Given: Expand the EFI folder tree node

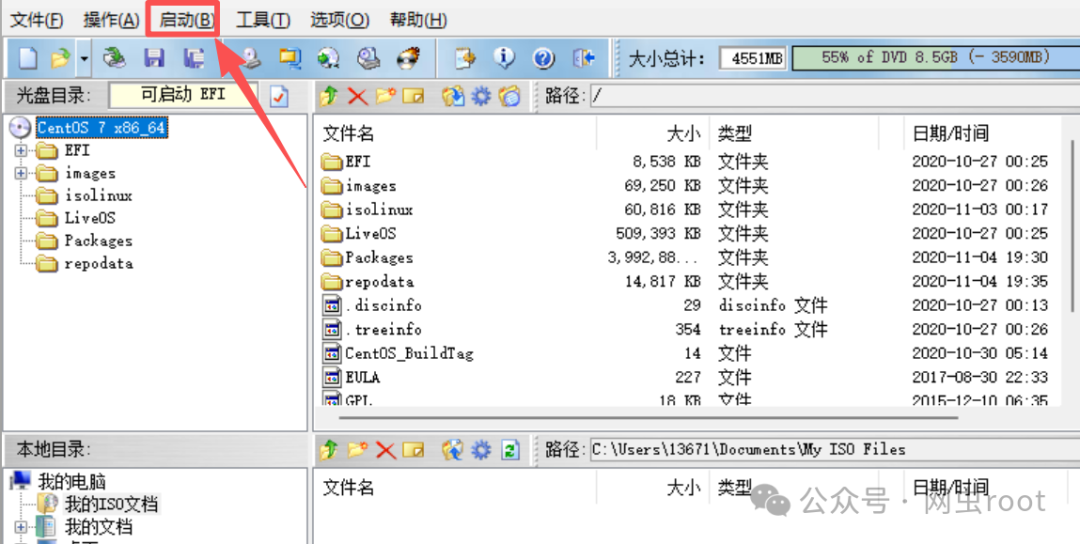Looking at the screenshot, I should click(x=20, y=150).
